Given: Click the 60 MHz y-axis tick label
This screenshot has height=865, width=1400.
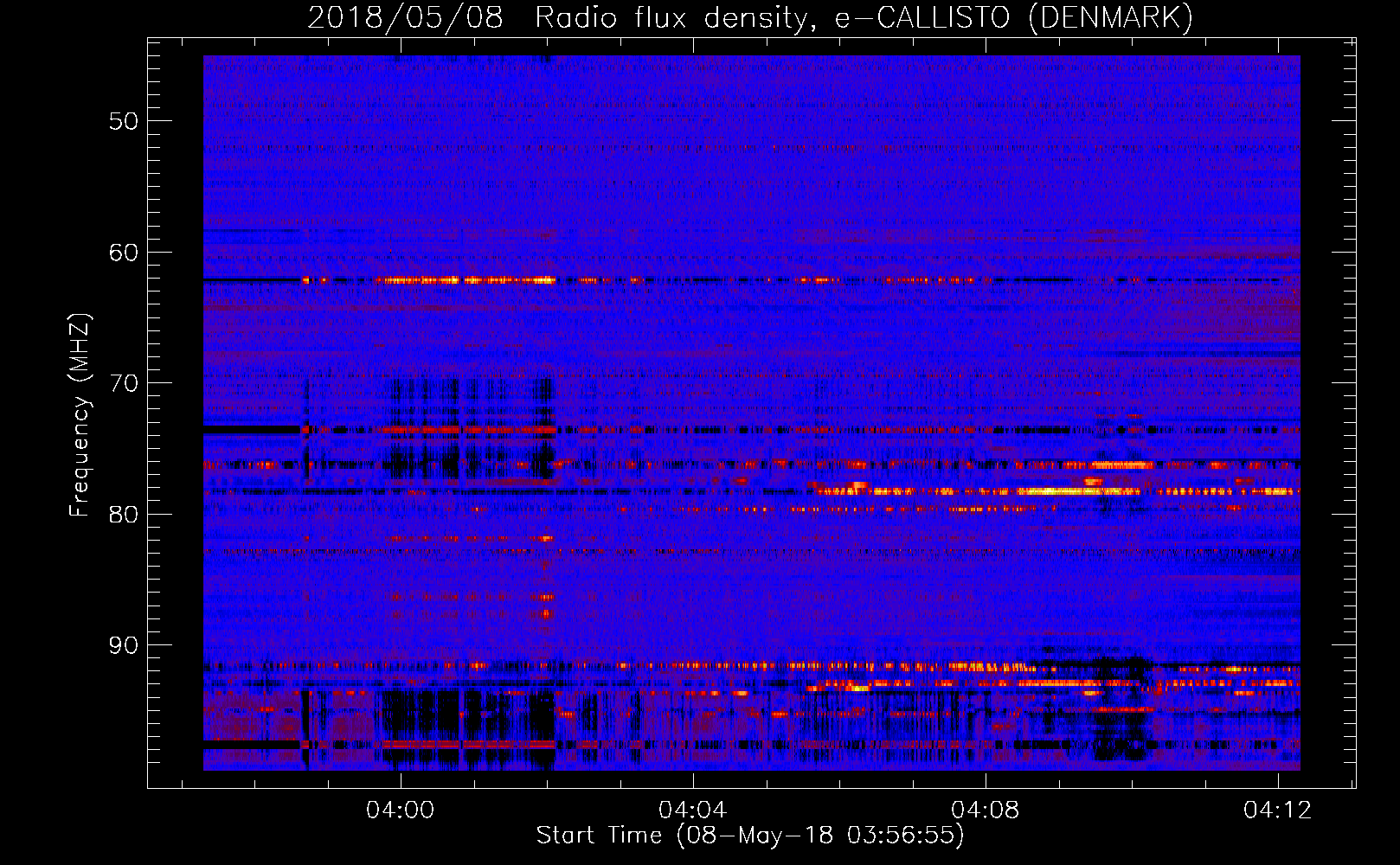Looking at the screenshot, I should (124, 253).
